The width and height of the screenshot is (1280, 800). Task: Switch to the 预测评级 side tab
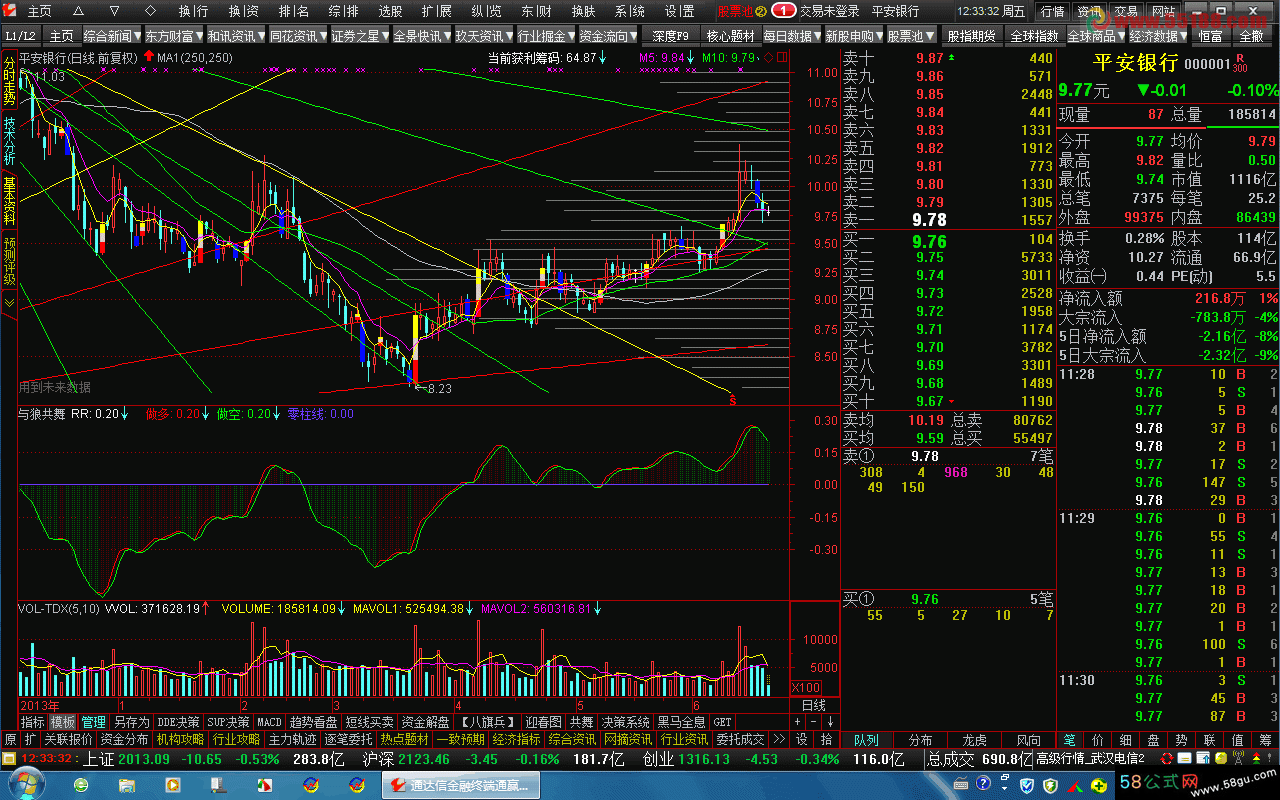9,261
